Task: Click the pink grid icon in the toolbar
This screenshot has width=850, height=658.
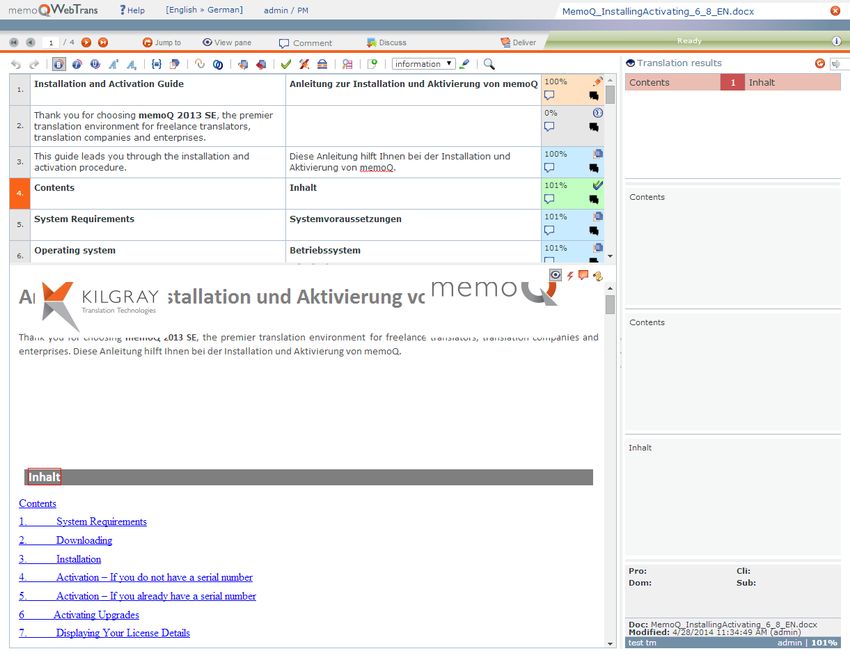Action: click(x=347, y=64)
